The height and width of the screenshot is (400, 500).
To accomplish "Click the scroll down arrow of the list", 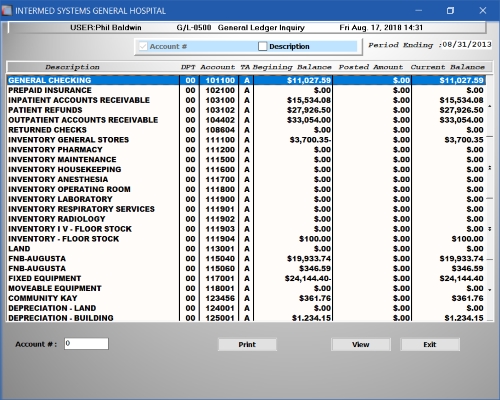I will pos(490,290).
